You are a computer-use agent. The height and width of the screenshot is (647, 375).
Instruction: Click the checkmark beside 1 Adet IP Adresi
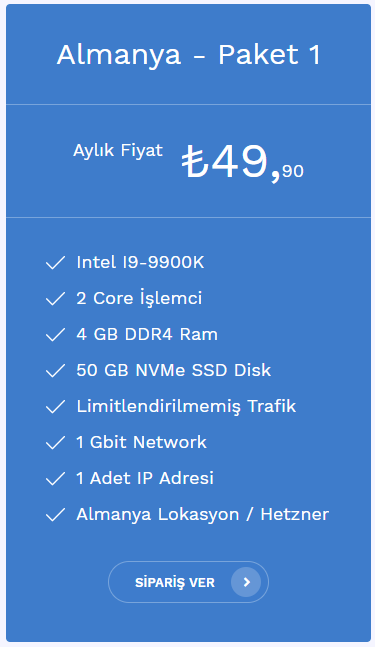pos(55,479)
